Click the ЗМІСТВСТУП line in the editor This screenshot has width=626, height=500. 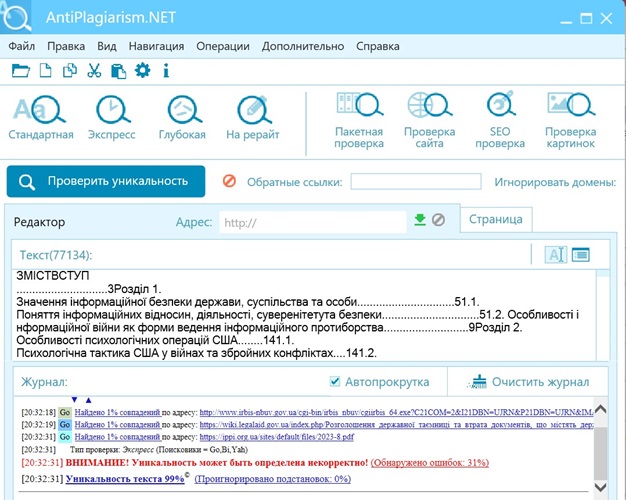pyautogui.click(x=53, y=276)
